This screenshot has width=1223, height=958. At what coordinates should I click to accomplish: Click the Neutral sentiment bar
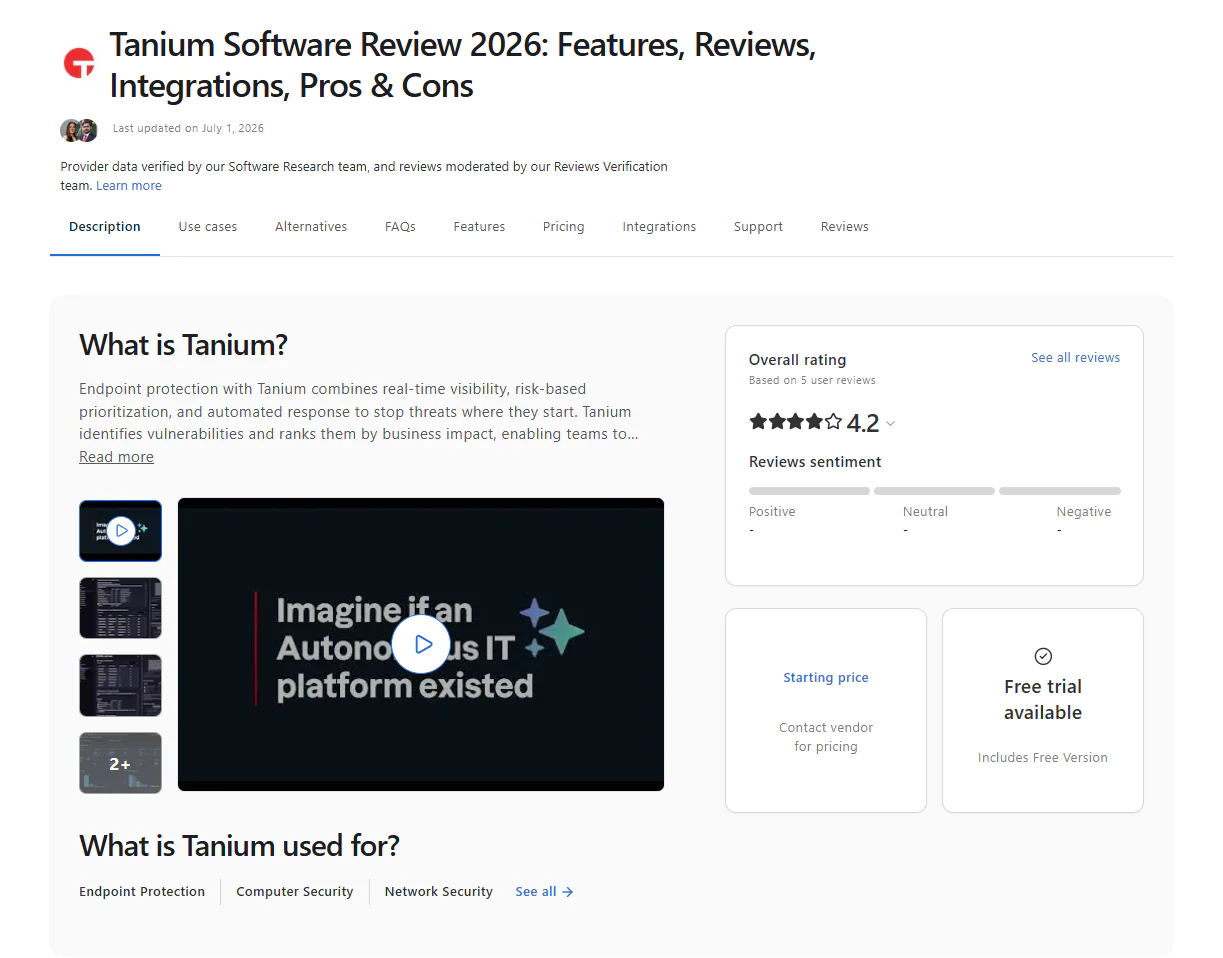(x=934, y=491)
